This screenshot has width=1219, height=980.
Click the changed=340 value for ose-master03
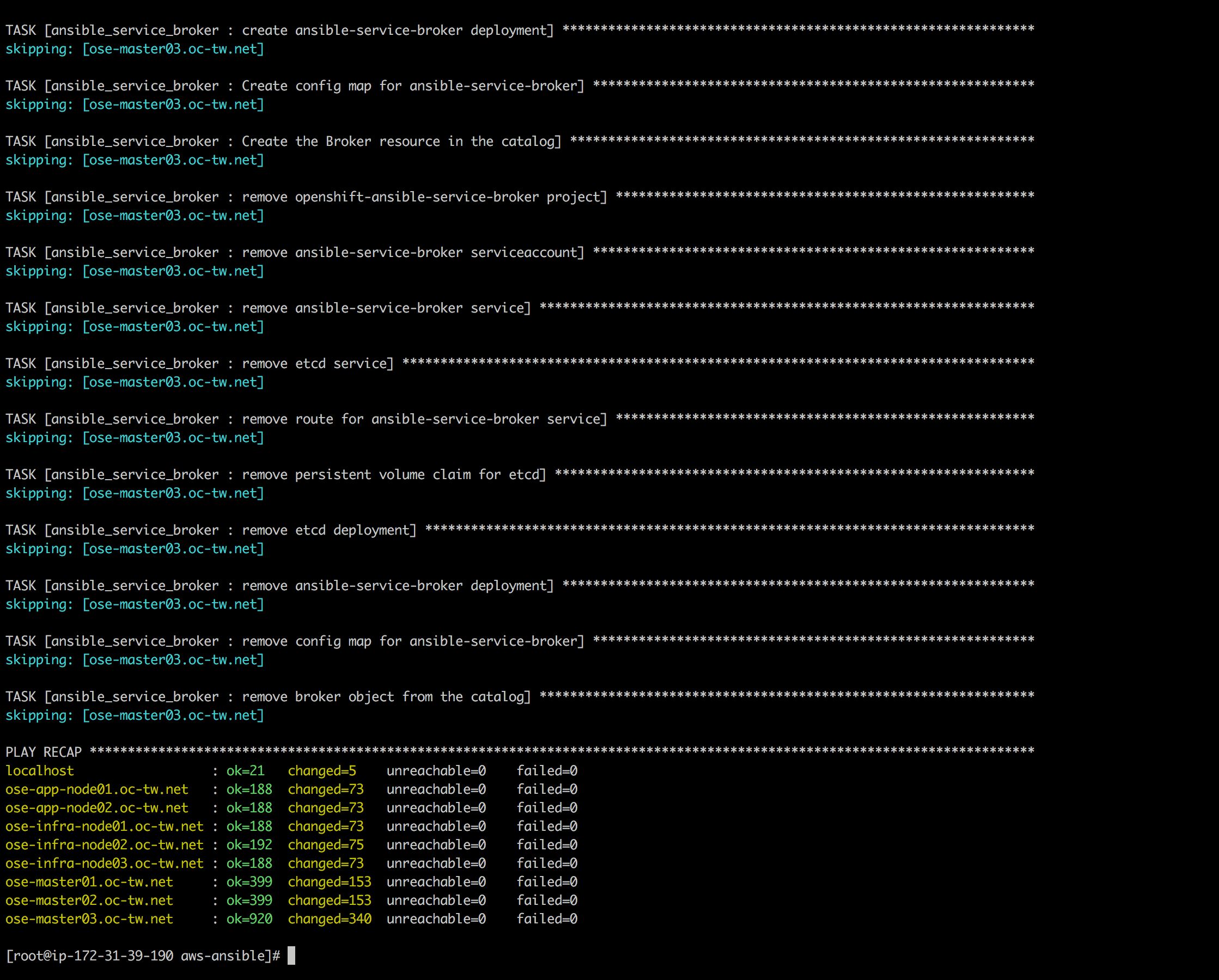330,920
